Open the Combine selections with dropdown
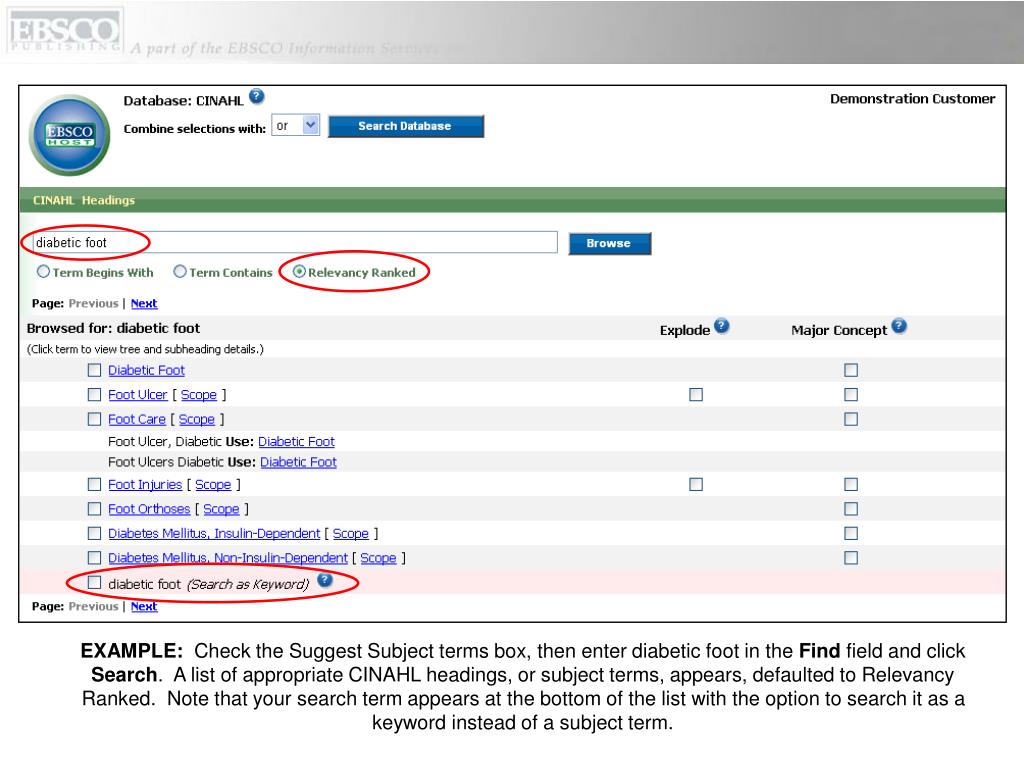1024x768 pixels. [x=296, y=125]
